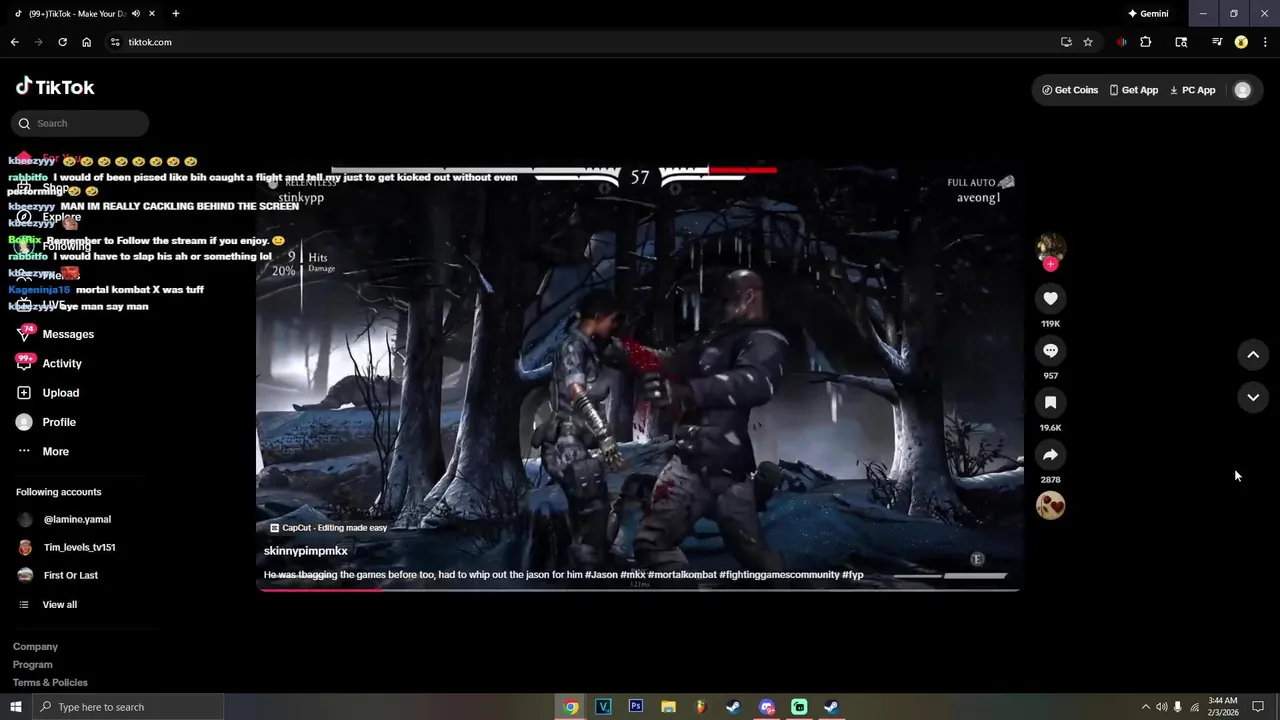This screenshot has width=1280, height=720.
Task: Open Photoshop from the taskbar
Action: pyautogui.click(x=635, y=707)
